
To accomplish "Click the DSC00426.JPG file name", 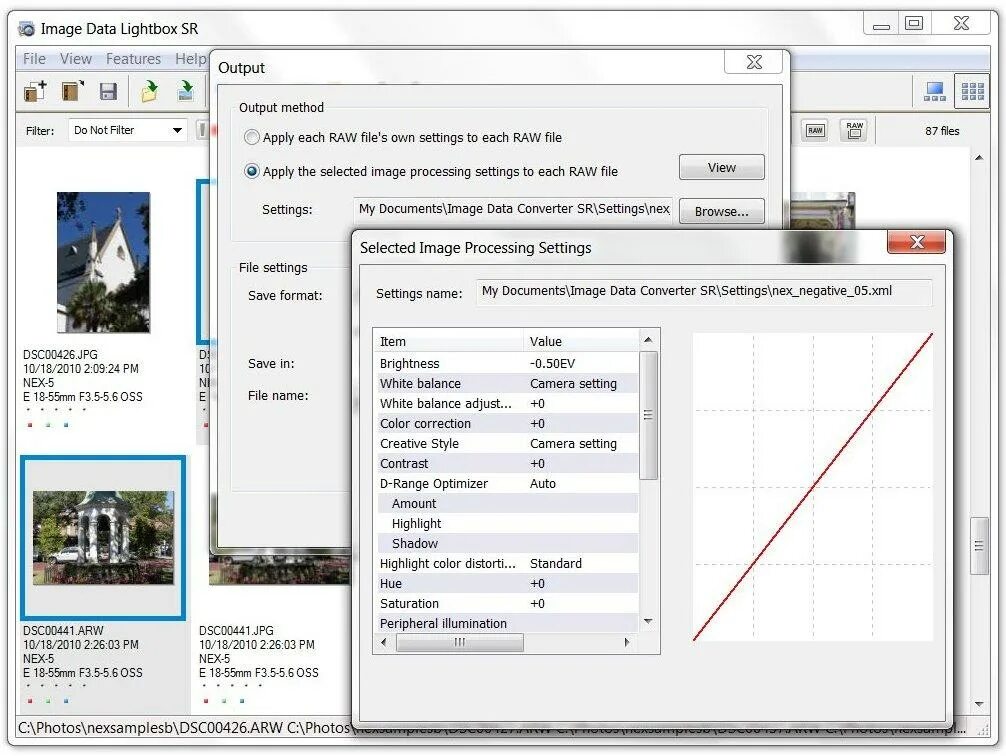I will 60,354.
